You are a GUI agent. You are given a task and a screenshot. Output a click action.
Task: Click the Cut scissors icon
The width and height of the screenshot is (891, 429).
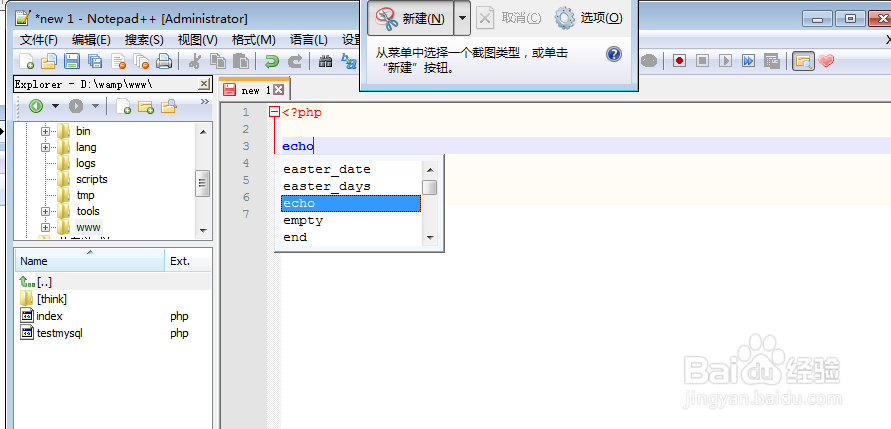pos(194,61)
